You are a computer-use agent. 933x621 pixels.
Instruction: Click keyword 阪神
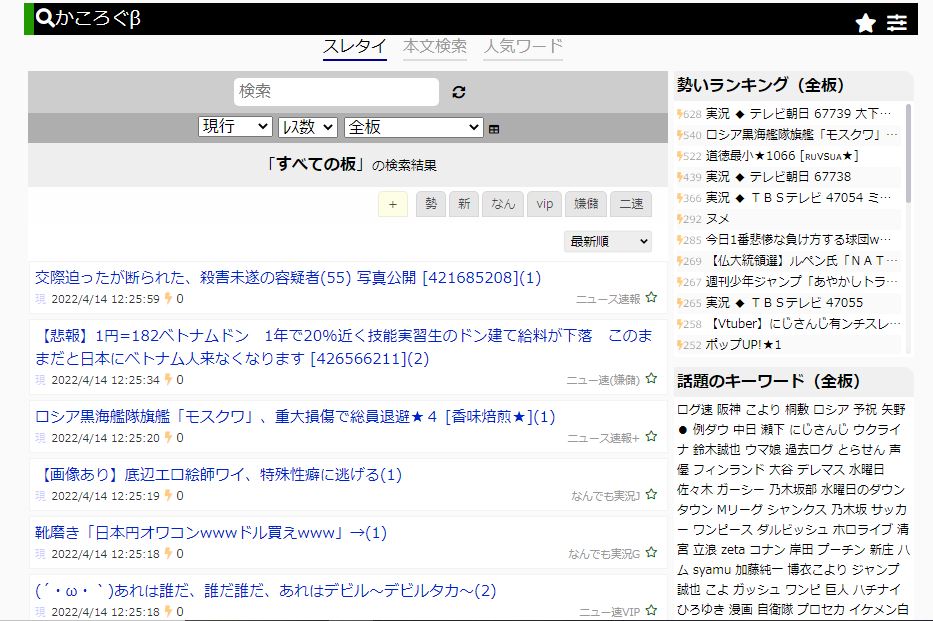tap(728, 409)
